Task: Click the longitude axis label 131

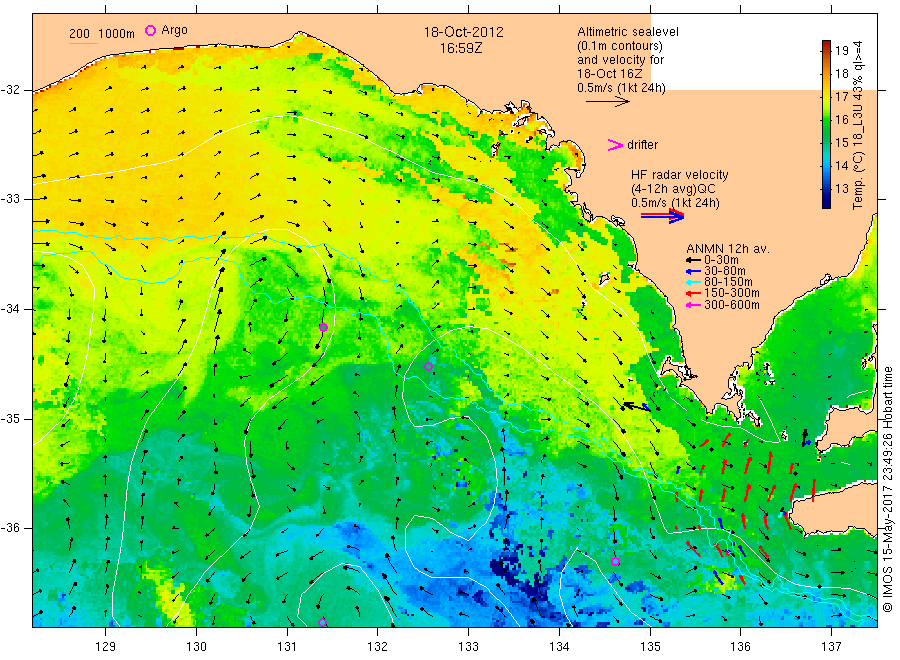Action: (287, 647)
